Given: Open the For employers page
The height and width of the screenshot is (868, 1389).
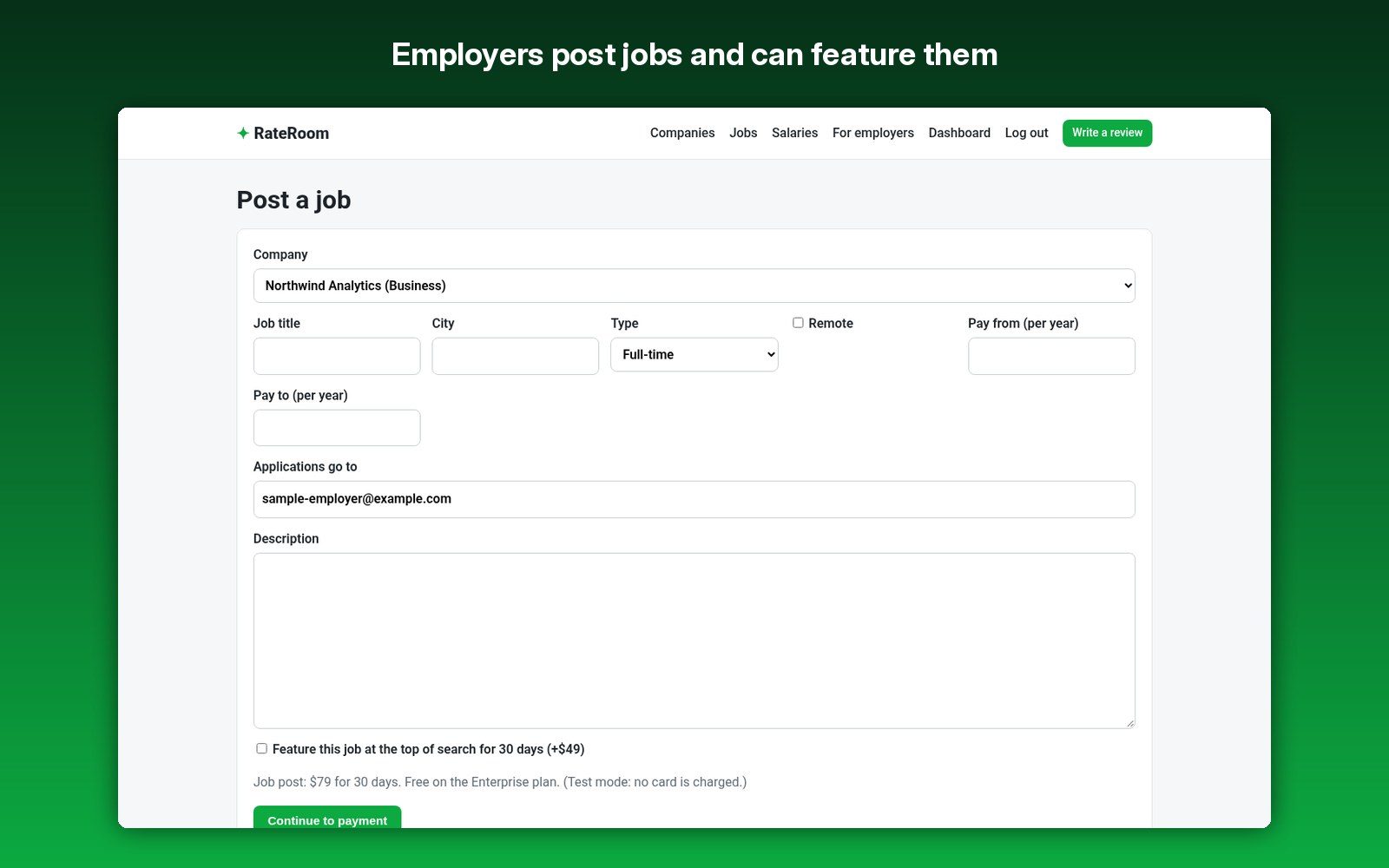Looking at the screenshot, I should (872, 133).
